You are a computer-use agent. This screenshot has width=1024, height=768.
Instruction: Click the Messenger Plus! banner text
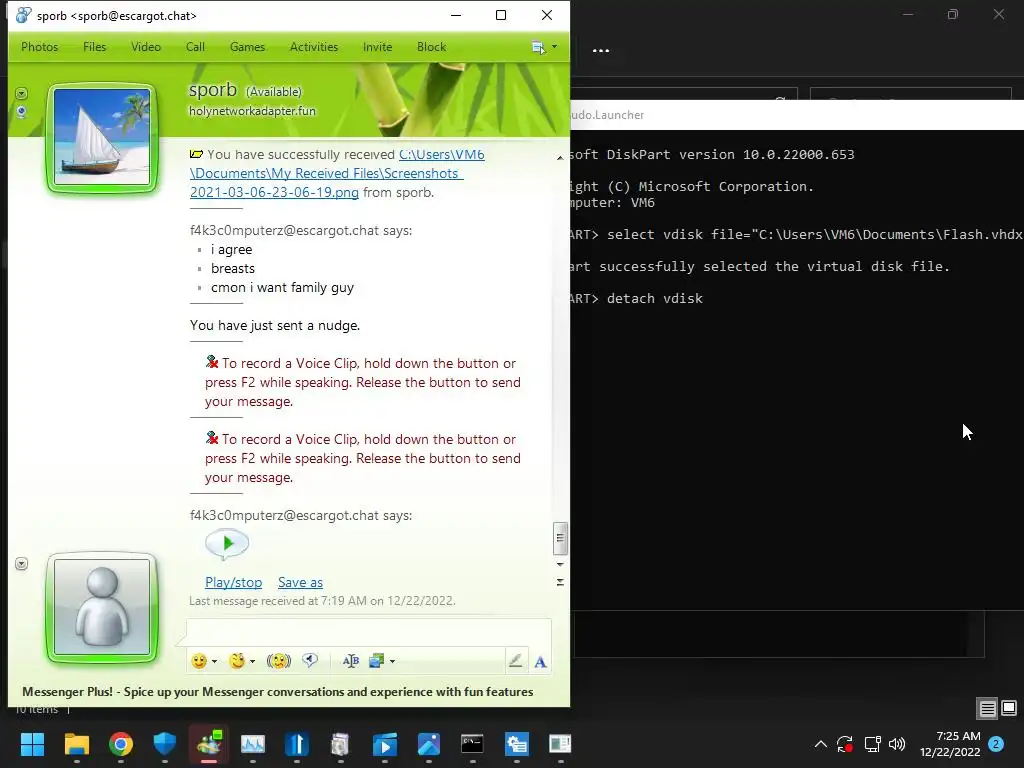tap(278, 692)
